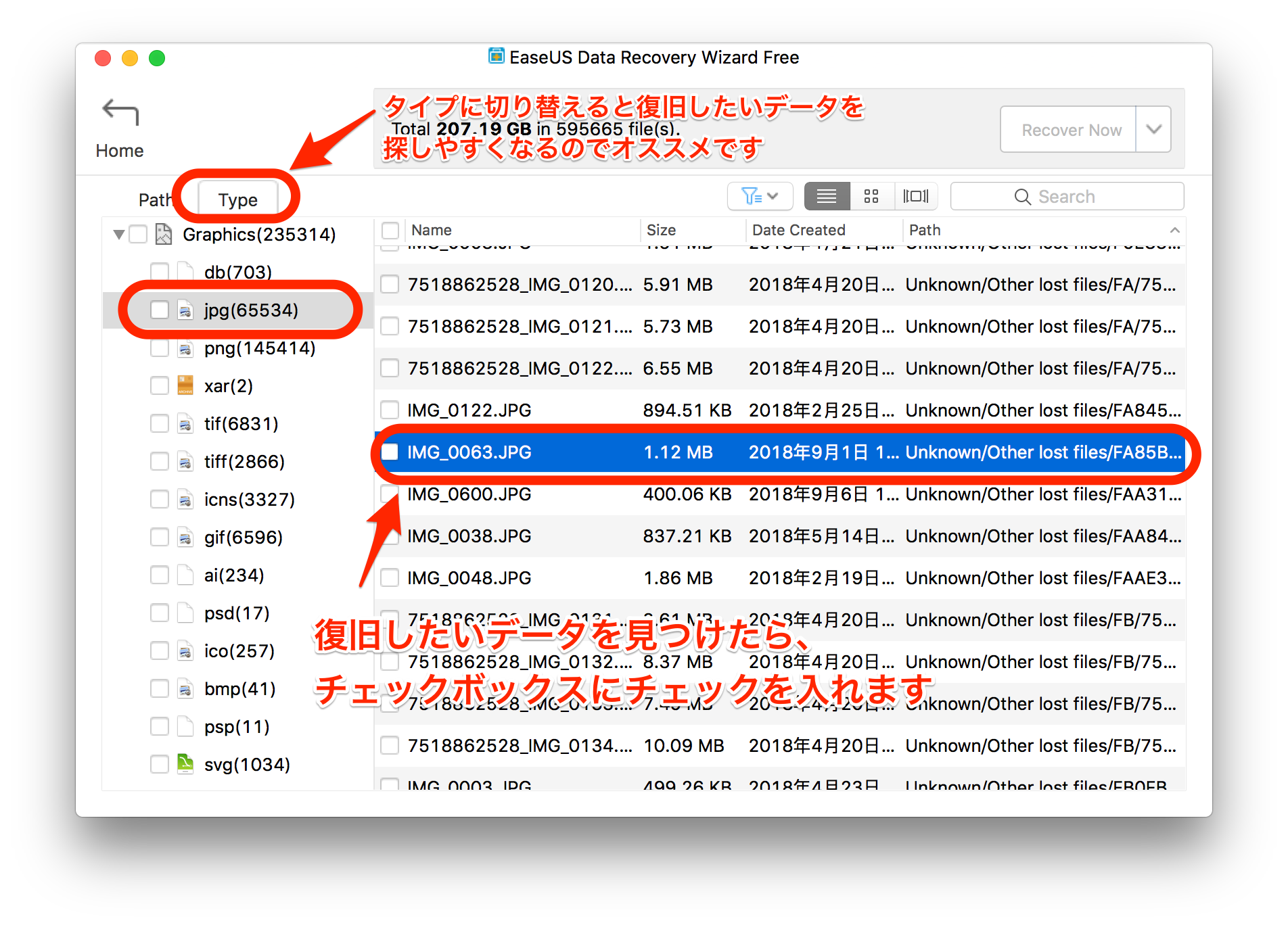The height and width of the screenshot is (925, 1288).
Task: Toggle the select-all checkbox in Name header
Action: coord(390,231)
